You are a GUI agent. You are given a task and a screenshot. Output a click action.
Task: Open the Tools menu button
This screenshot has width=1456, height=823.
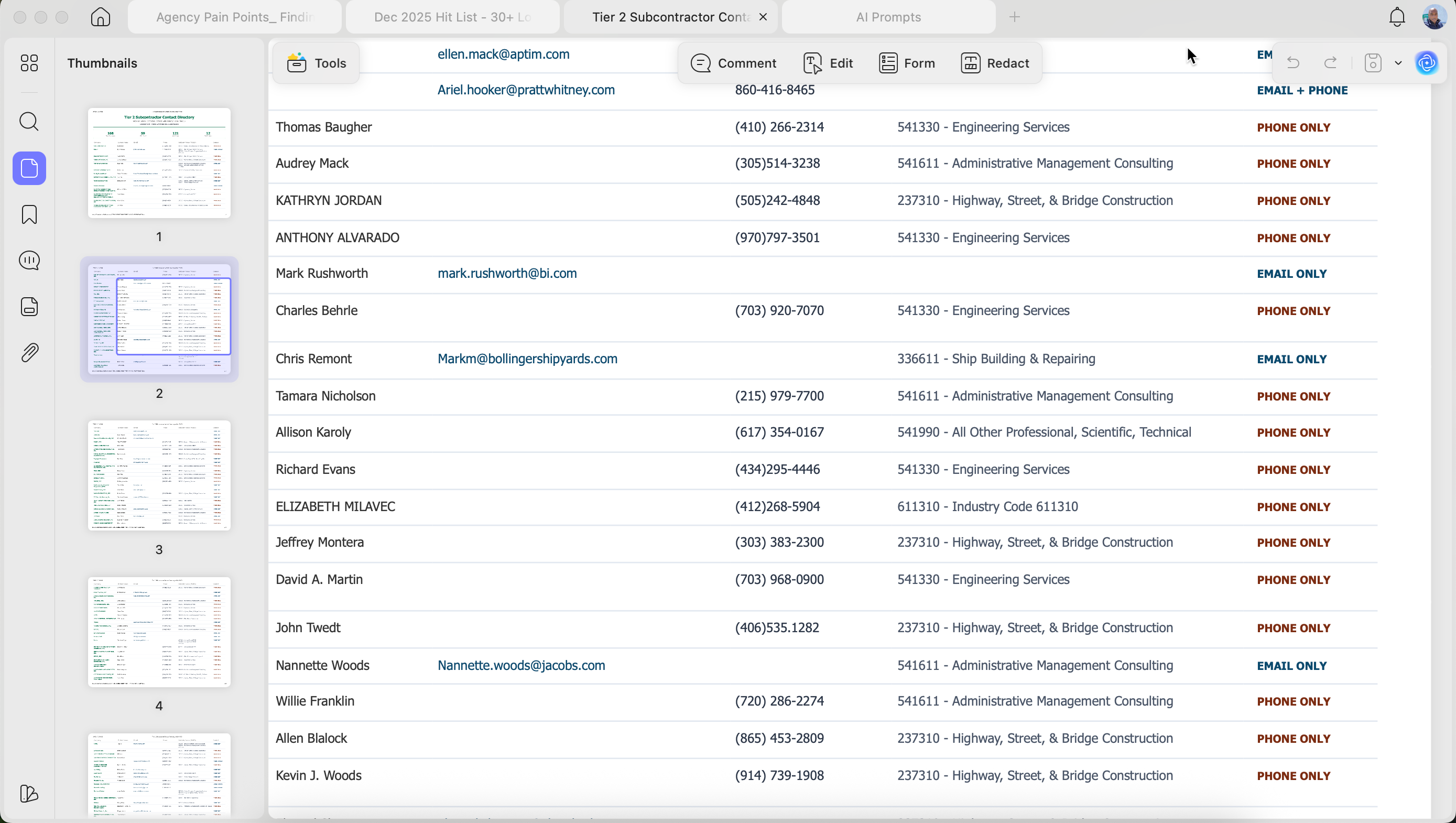coord(316,63)
